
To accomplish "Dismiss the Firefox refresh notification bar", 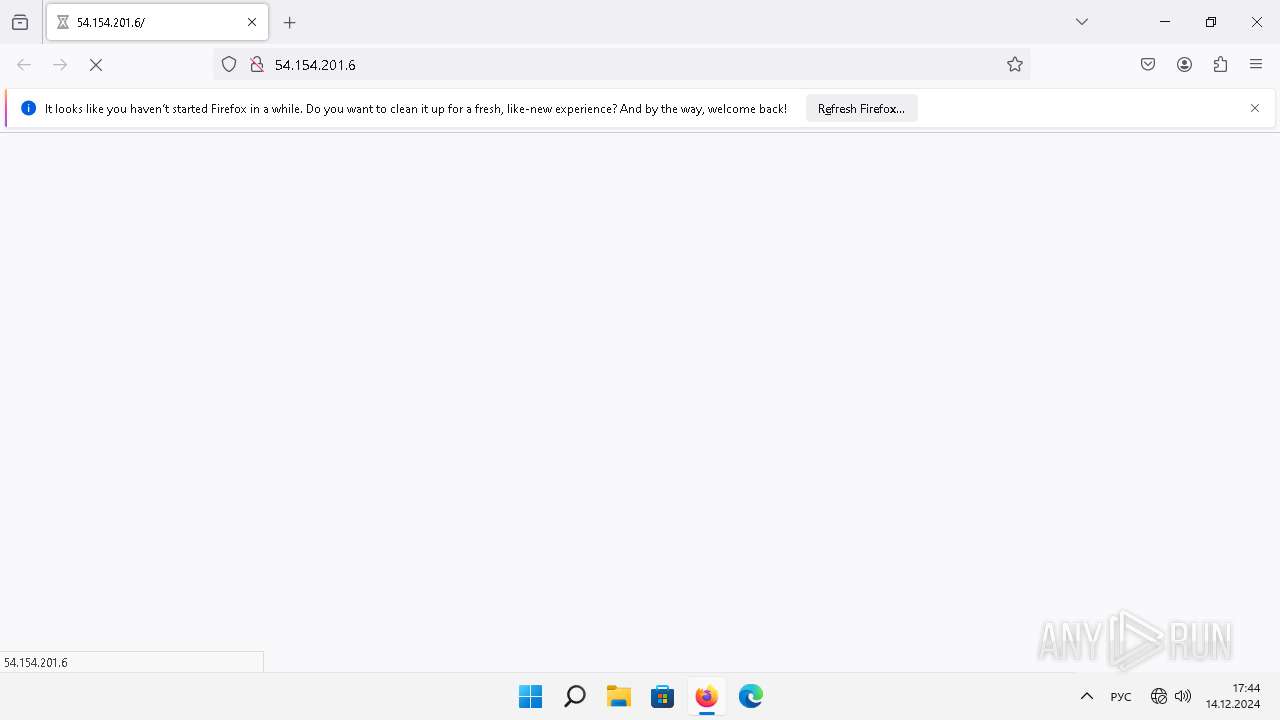I will [x=1255, y=108].
